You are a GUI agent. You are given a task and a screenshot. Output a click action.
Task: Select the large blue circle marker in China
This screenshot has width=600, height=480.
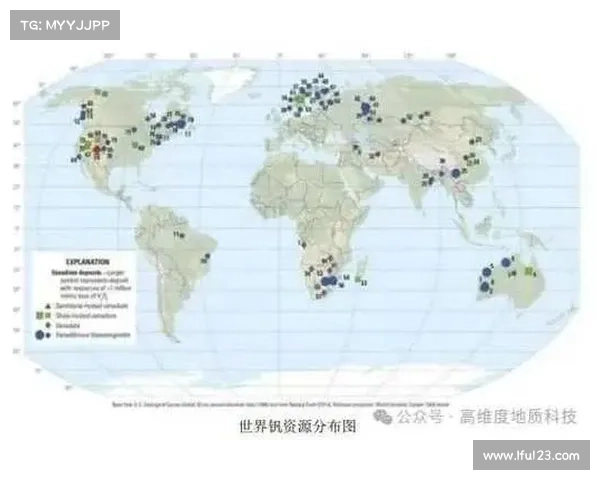click(456, 173)
